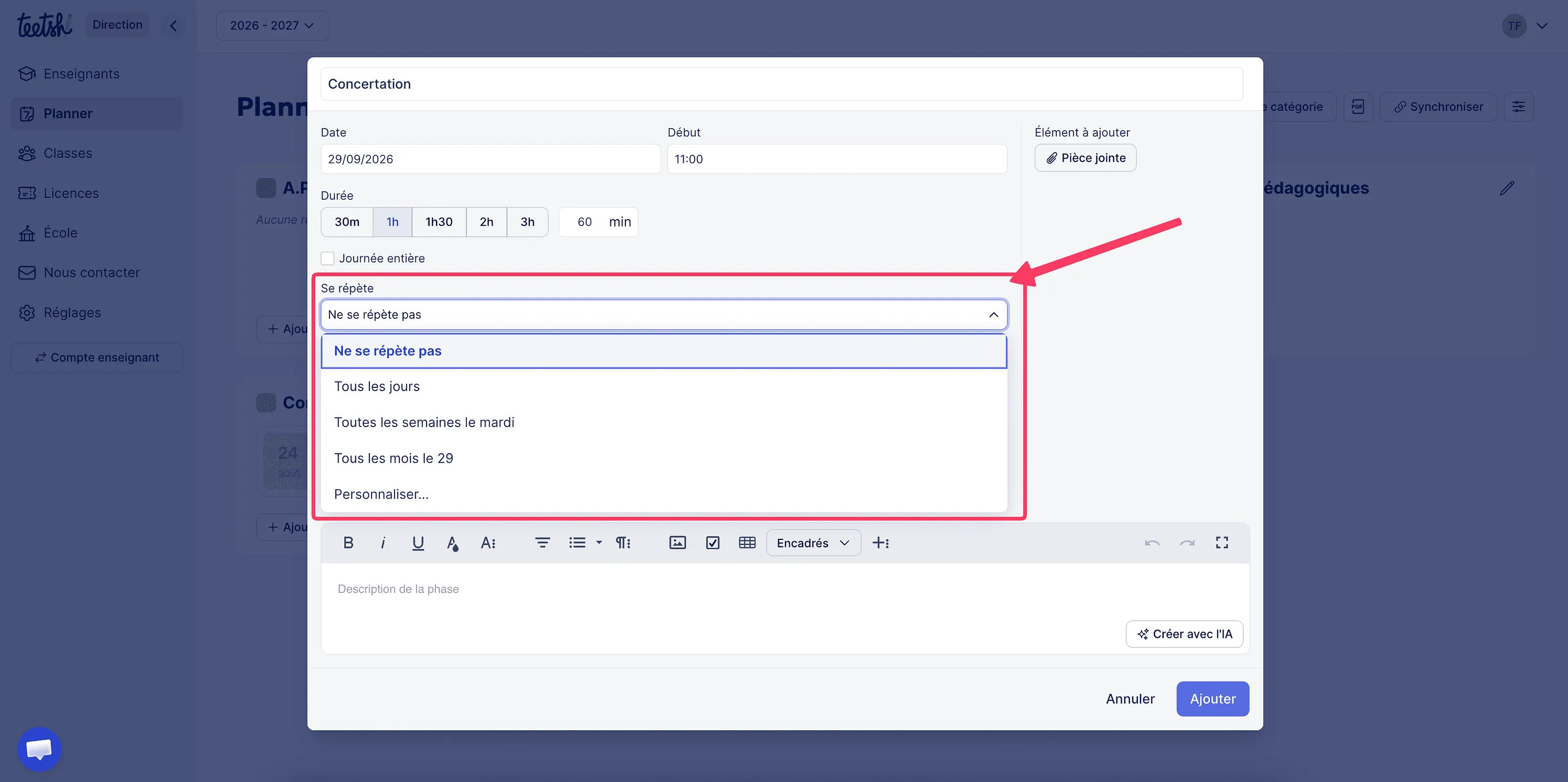
Task: Select the 1h30 duration option
Action: tap(439, 222)
